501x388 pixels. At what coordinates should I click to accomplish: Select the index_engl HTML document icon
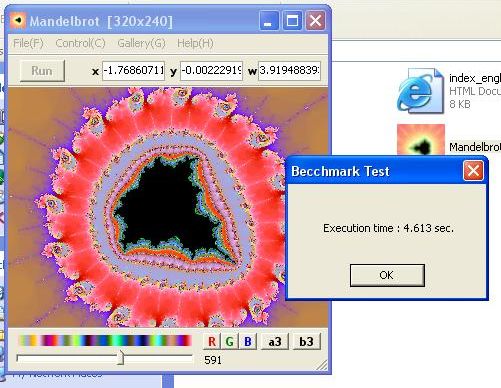click(420, 91)
